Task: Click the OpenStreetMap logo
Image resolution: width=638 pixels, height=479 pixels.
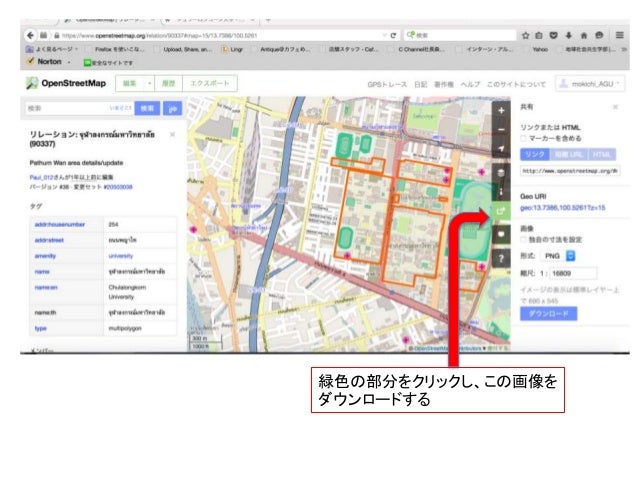Action: pyautogui.click(x=66, y=83)
